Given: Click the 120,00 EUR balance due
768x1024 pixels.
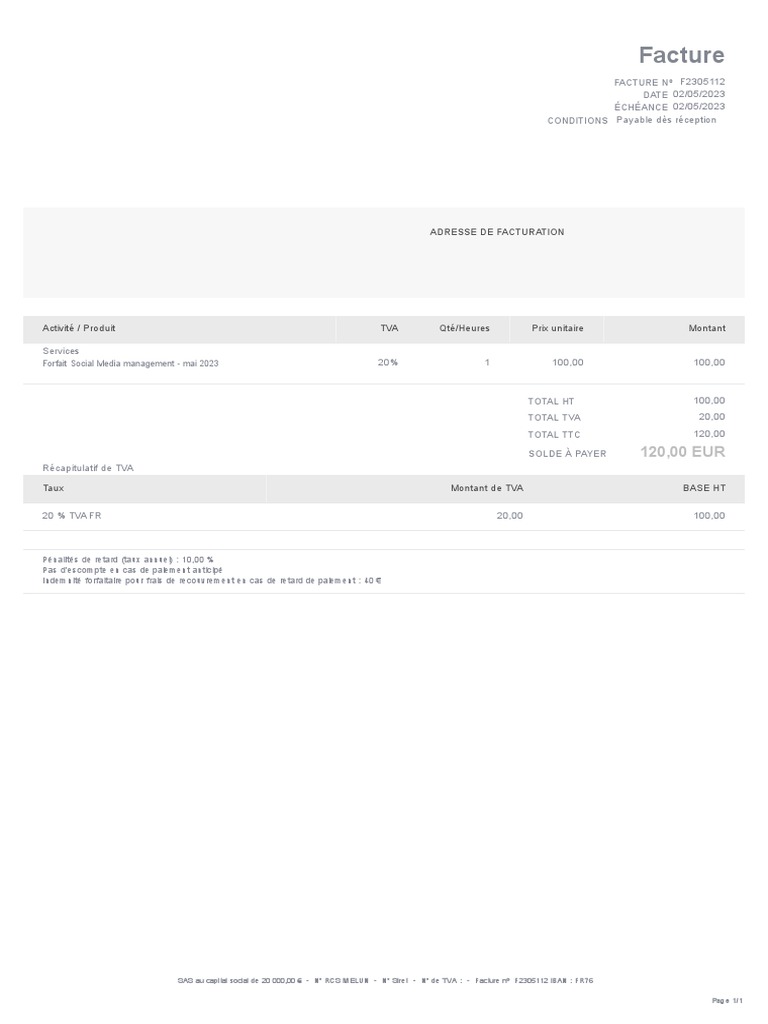Looking at the screenshot, I should tap(682, 452).
